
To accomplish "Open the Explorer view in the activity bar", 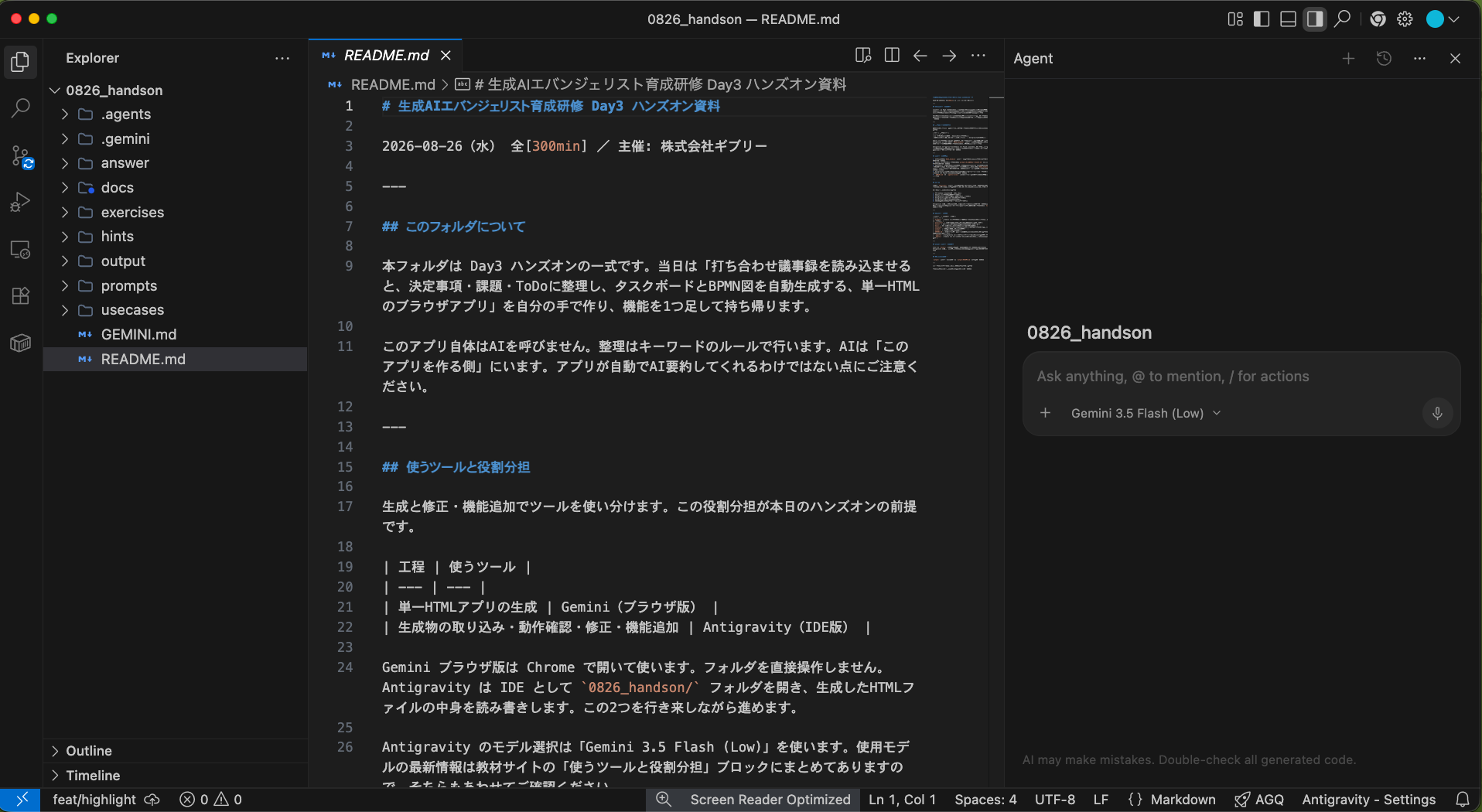I will coord(21,62).
